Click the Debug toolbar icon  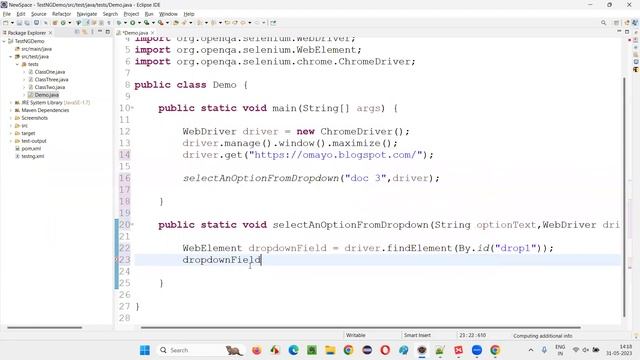click(x=119, y=23)
